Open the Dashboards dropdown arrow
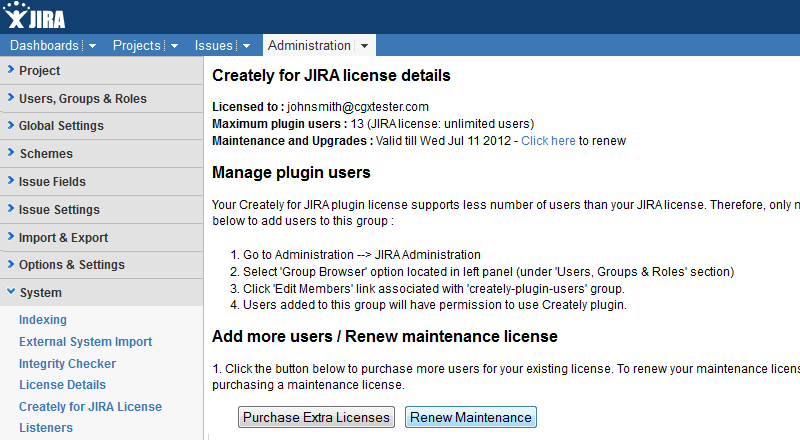This screenshot has width=800, height=440. click(x=92, y=46)
